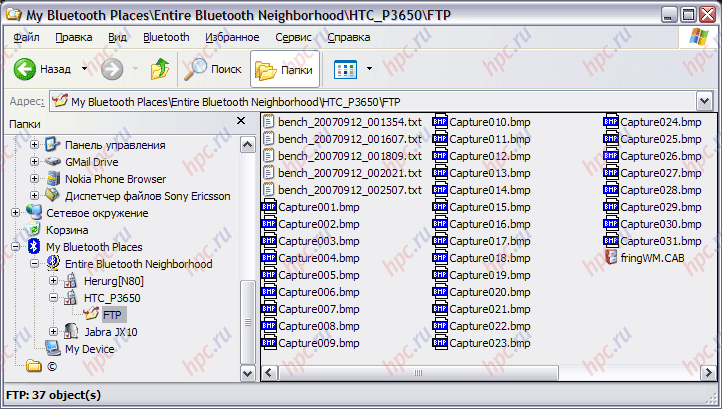Select Sony Ericsson file manager icon
The image size is (722, 409).
(52, 195)
